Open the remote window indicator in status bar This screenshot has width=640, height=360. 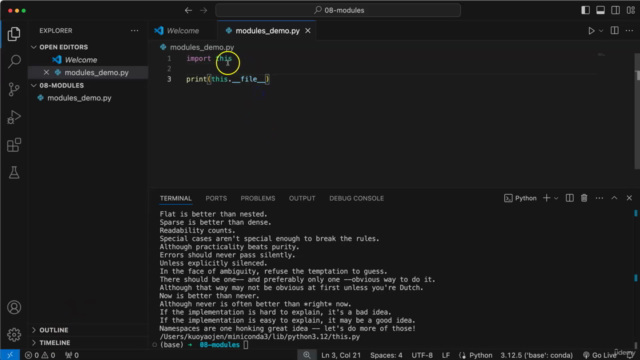10,355
